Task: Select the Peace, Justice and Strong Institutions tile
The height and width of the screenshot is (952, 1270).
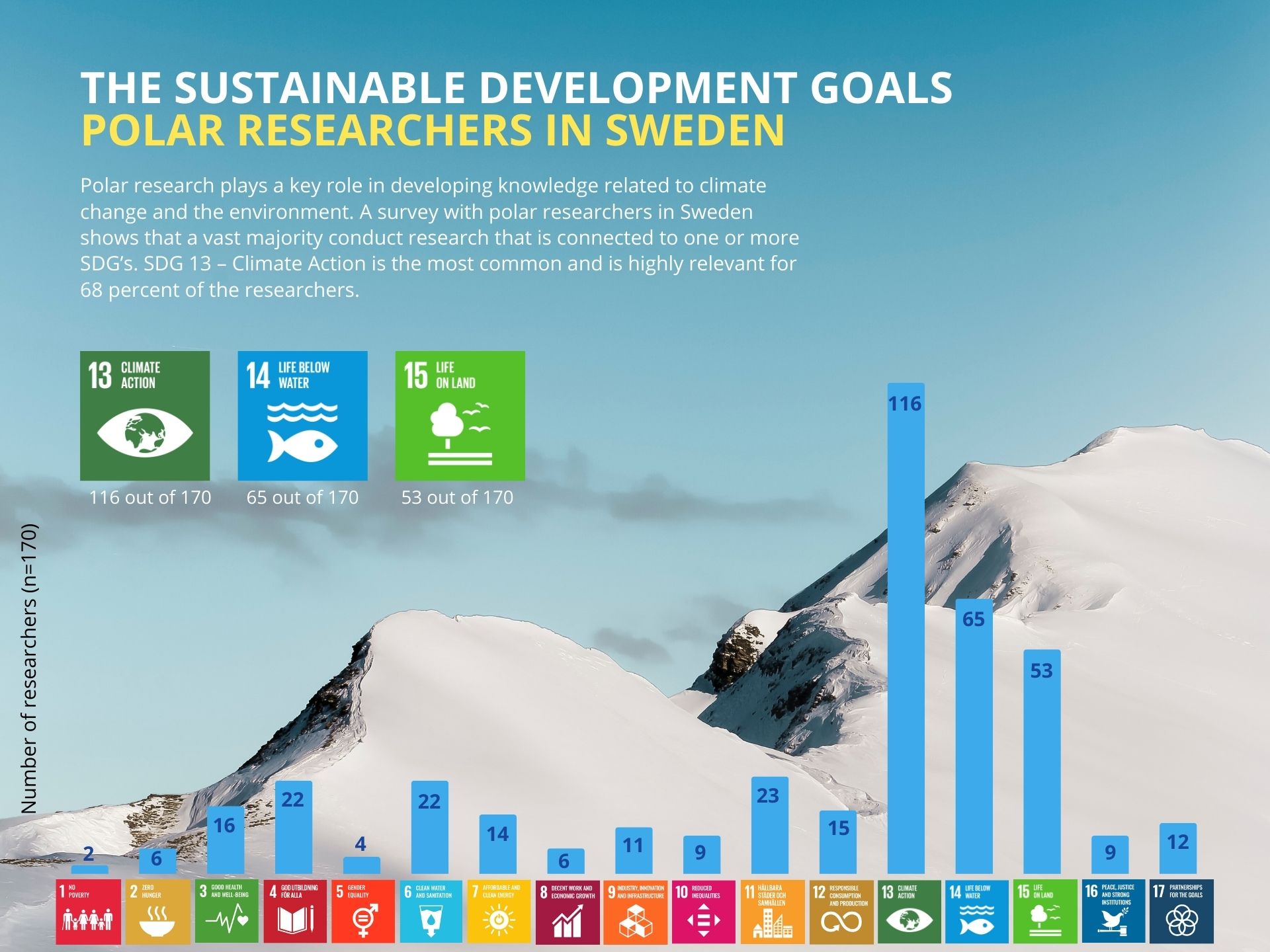Action: (1113, 911)
